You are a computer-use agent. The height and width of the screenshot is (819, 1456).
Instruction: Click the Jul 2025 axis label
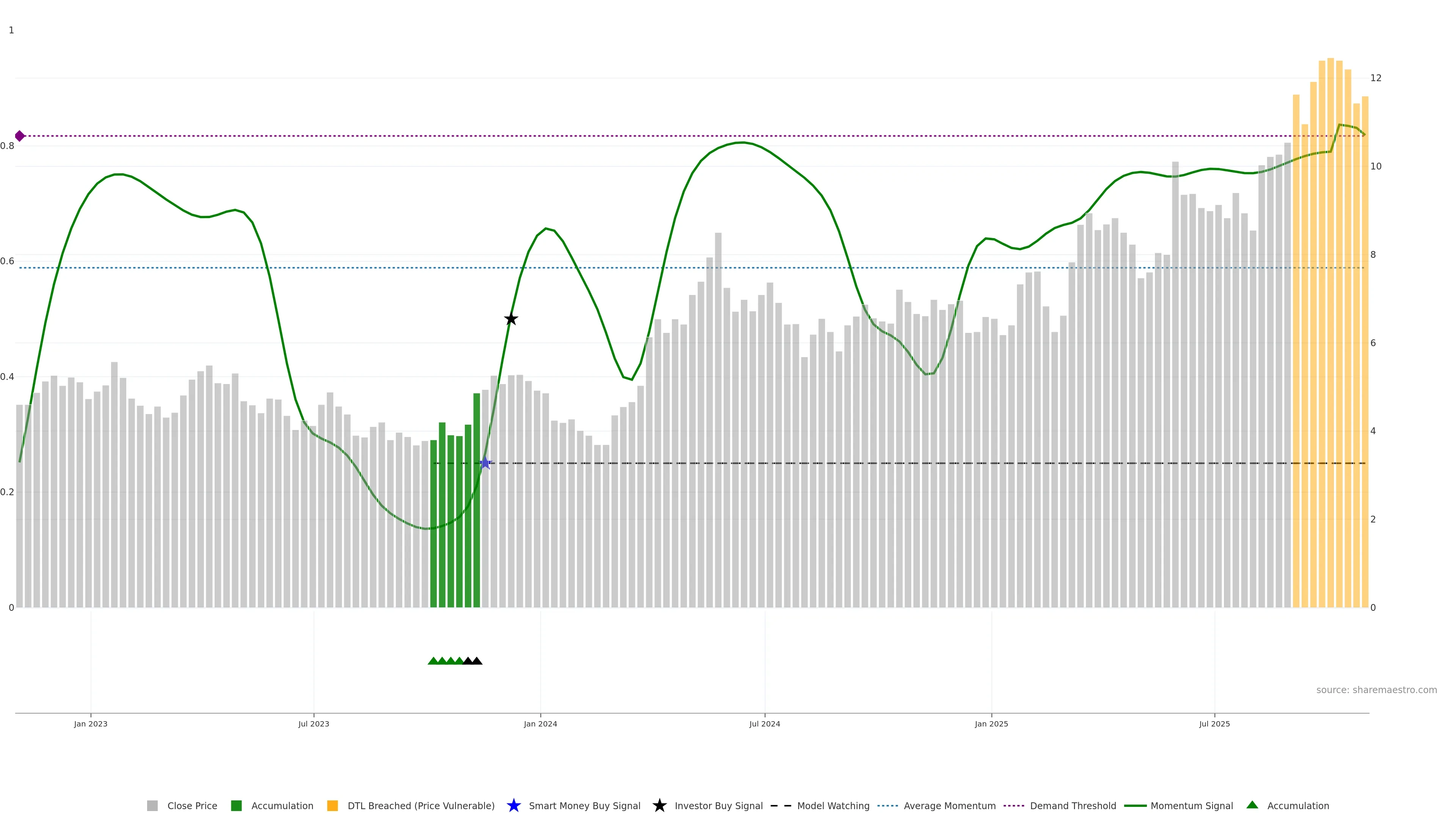click(1214, 723)
